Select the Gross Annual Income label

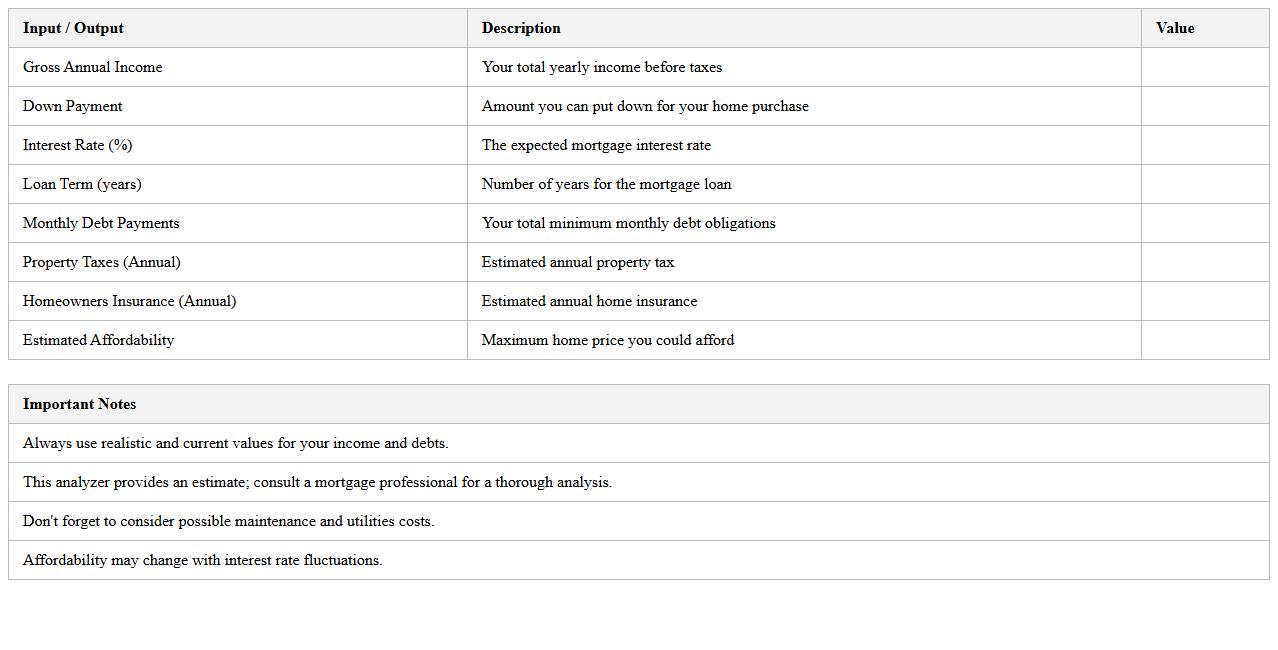click(x=92, y=67)
